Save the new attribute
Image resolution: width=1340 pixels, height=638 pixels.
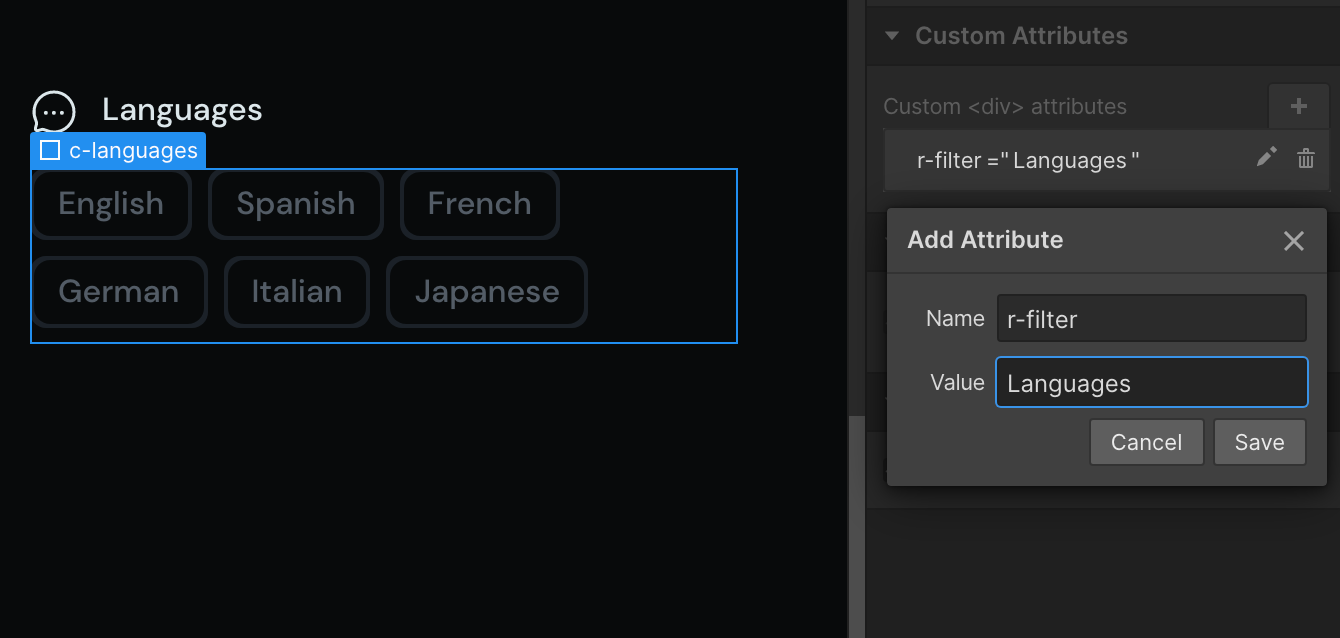[x=1259, y=441]
